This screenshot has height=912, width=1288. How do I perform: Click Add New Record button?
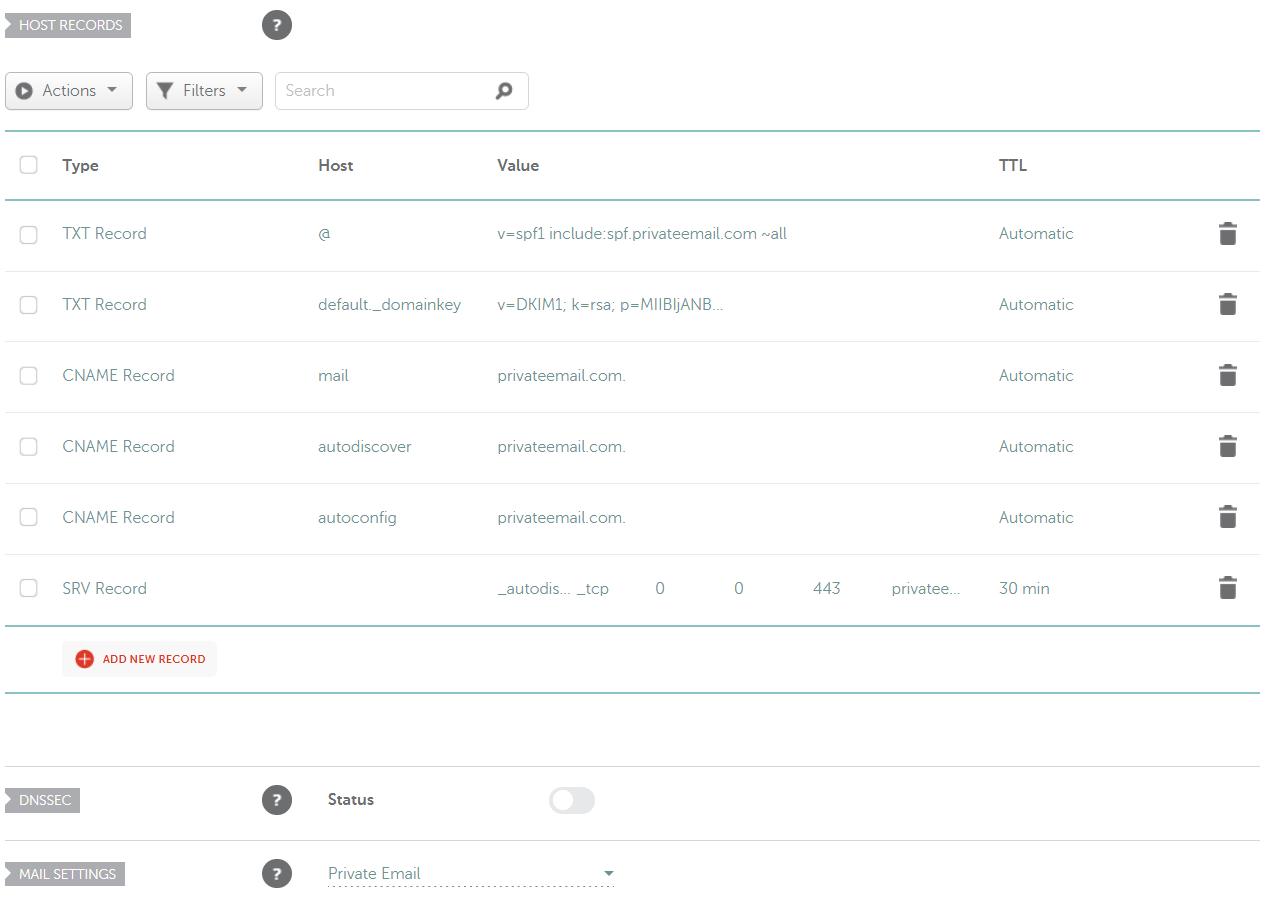pyautogui.click(x=139, y=659)
